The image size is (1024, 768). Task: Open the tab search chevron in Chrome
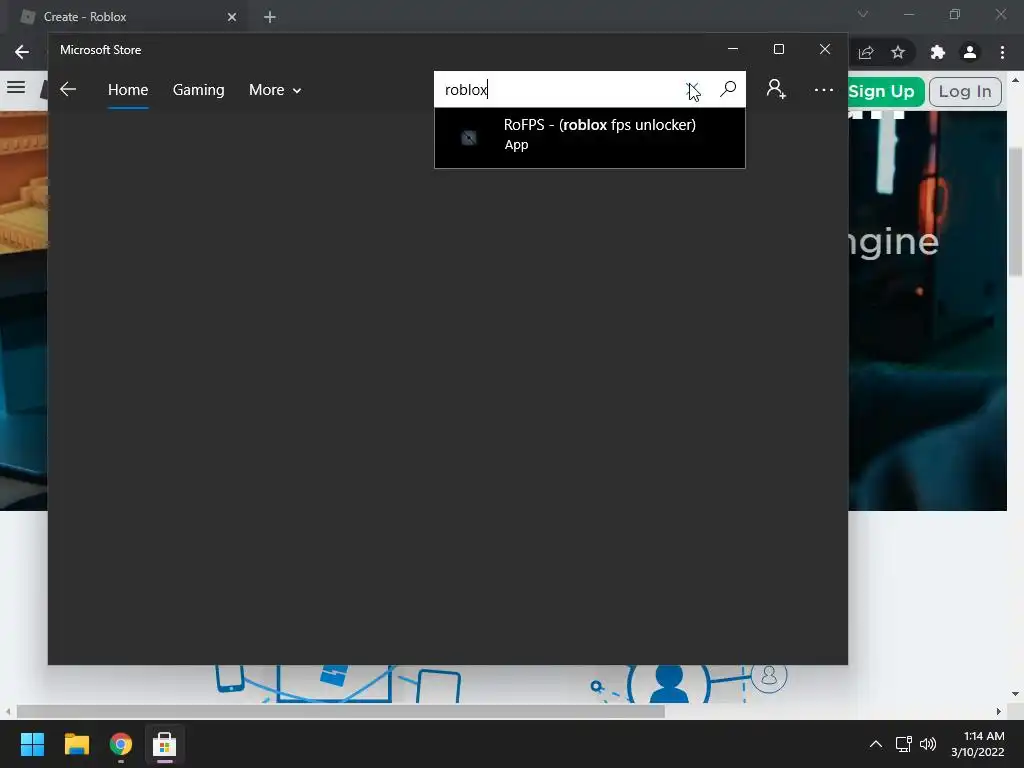coord(863,14)
